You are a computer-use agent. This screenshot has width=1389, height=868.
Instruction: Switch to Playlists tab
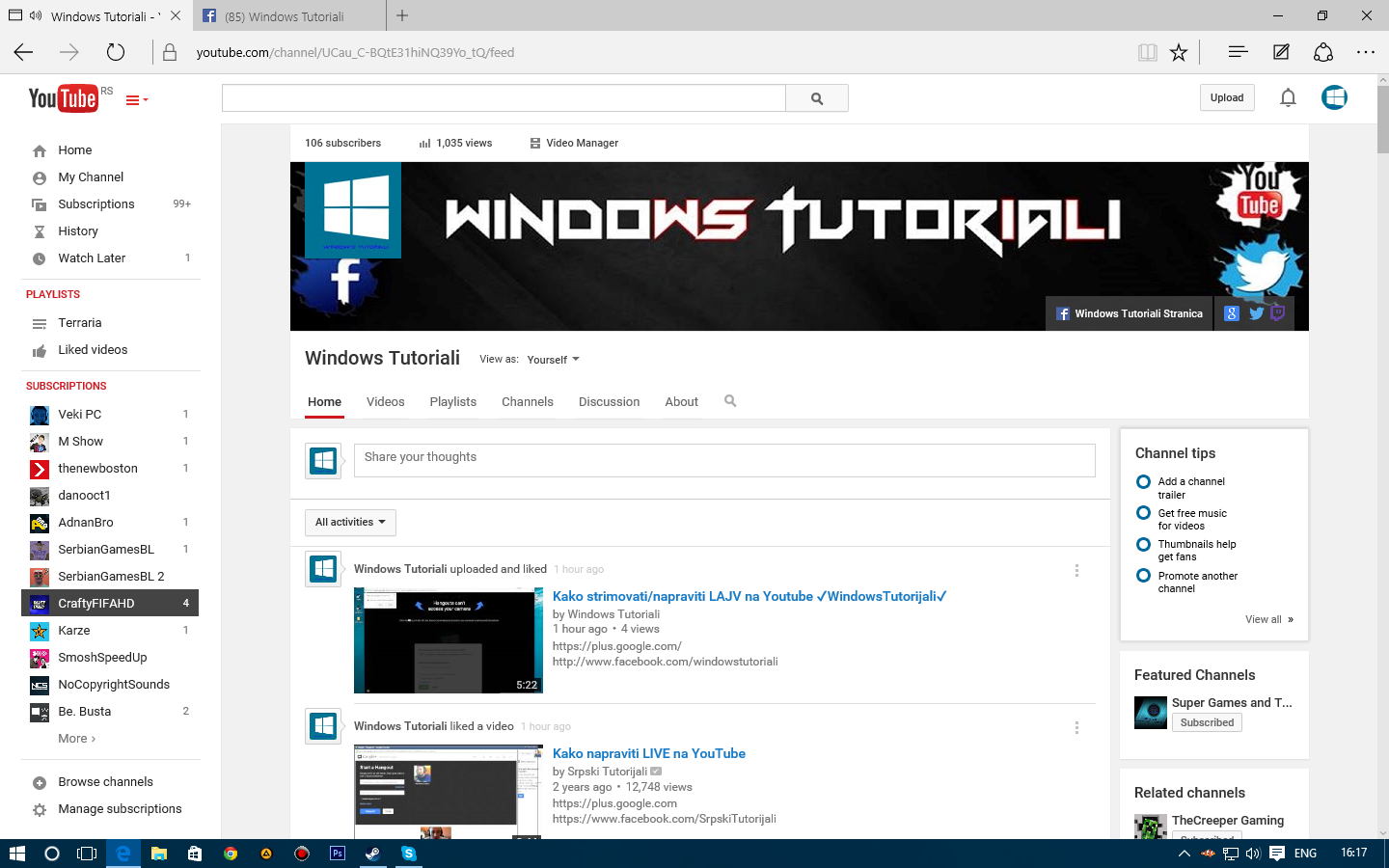pyautogui.click(x=453, y=402)
